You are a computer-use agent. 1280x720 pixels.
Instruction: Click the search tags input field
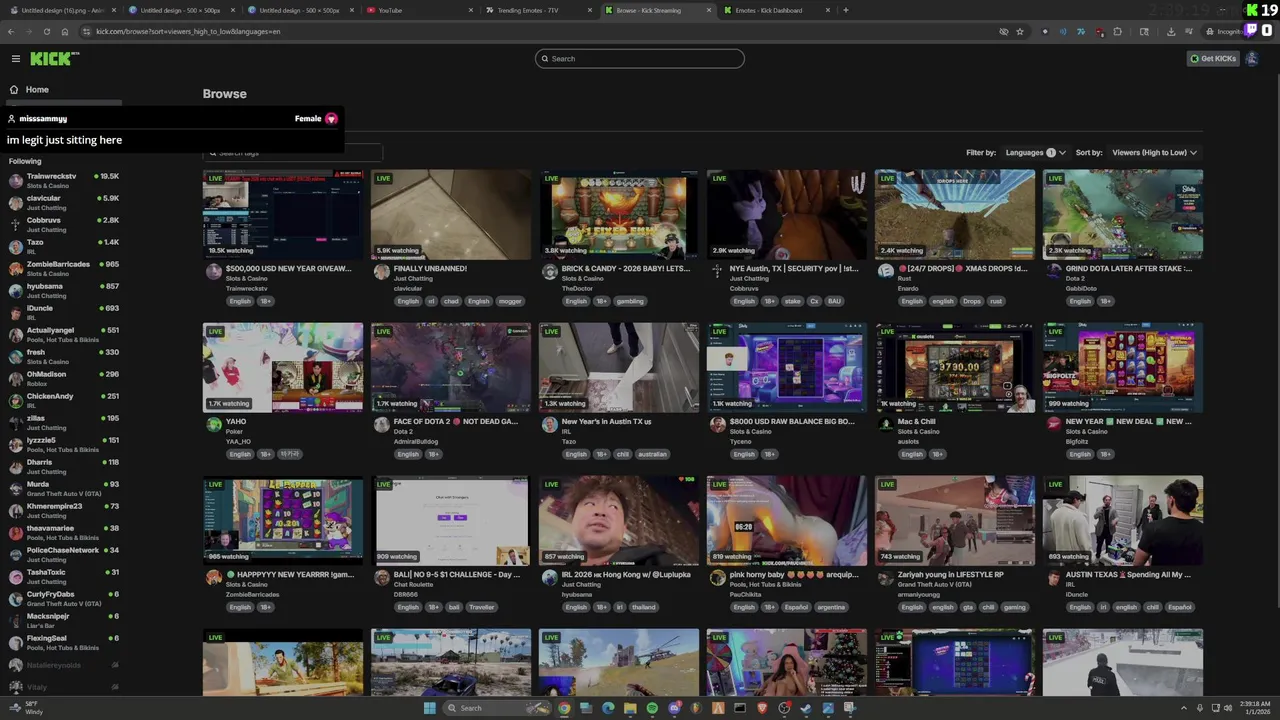tap(292, 153)
